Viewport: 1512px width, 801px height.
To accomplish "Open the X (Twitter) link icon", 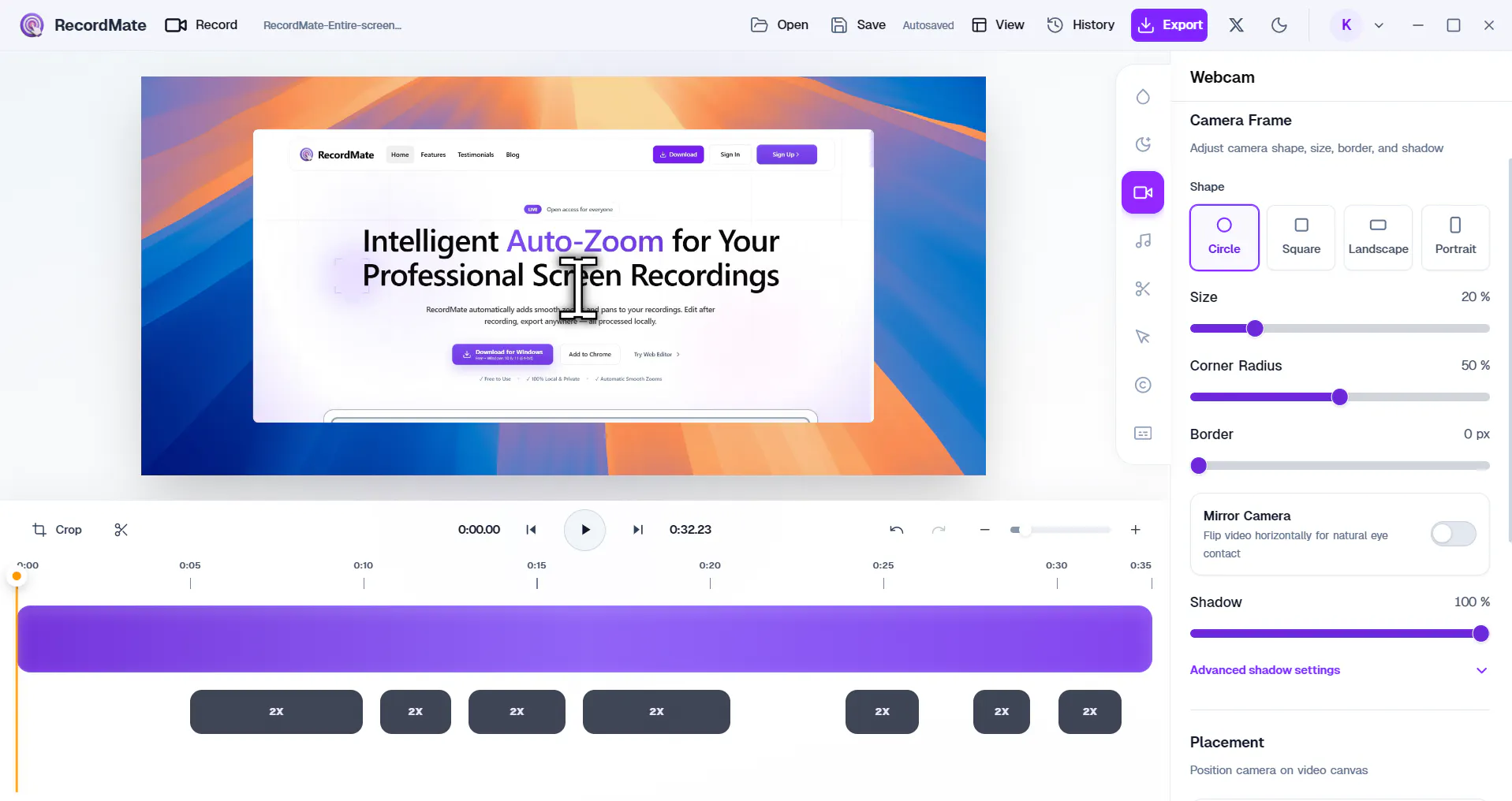I will 1236,25.
